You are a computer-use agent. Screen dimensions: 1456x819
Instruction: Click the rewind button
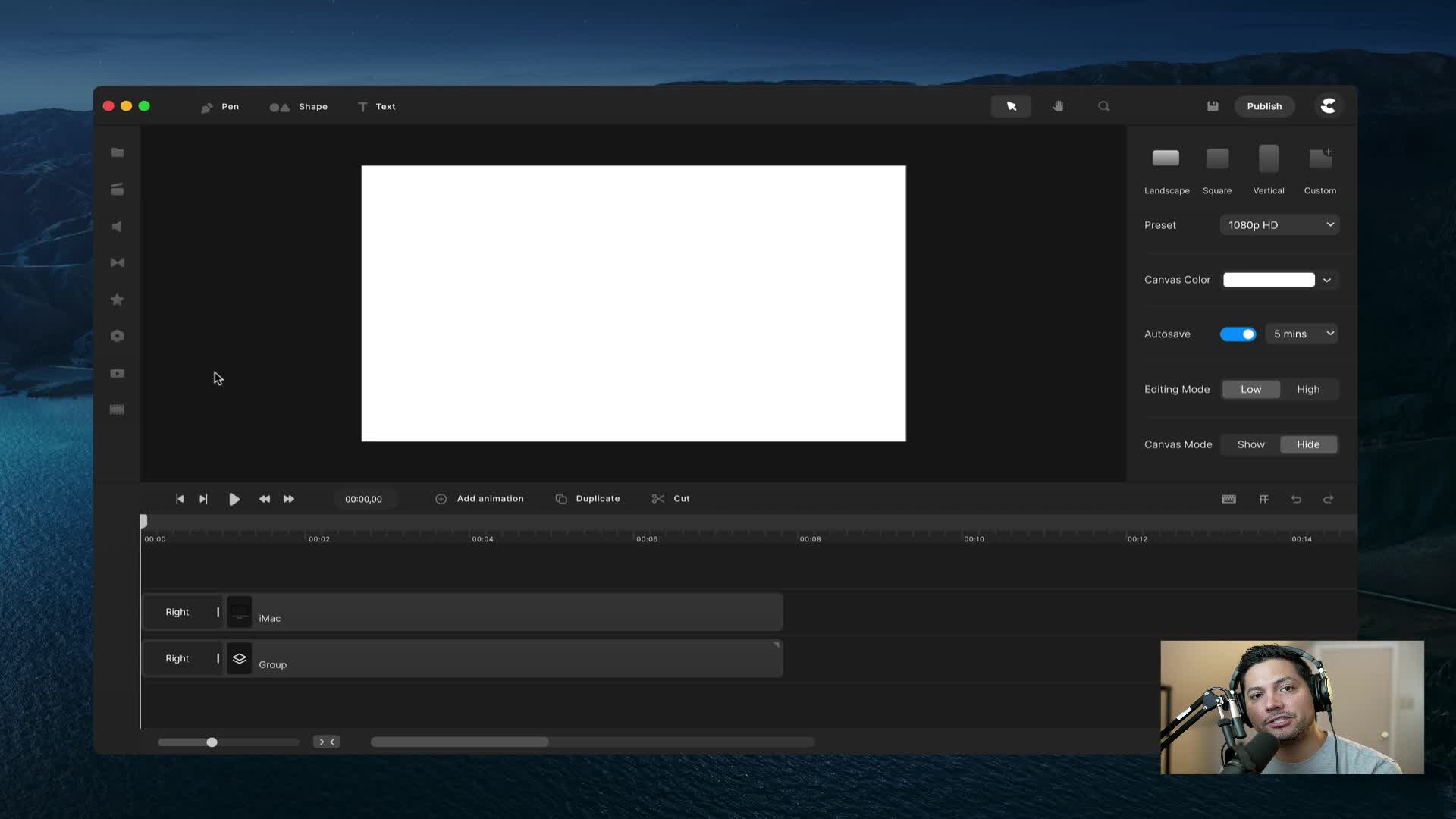(265, 499)
